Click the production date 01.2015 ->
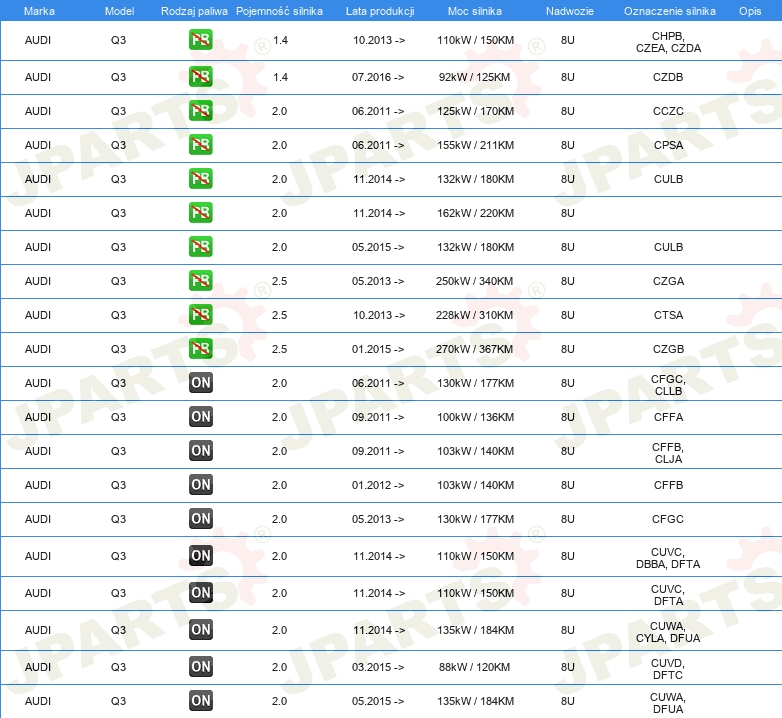This screenshot has width=782, height=718. click(378, 349)
